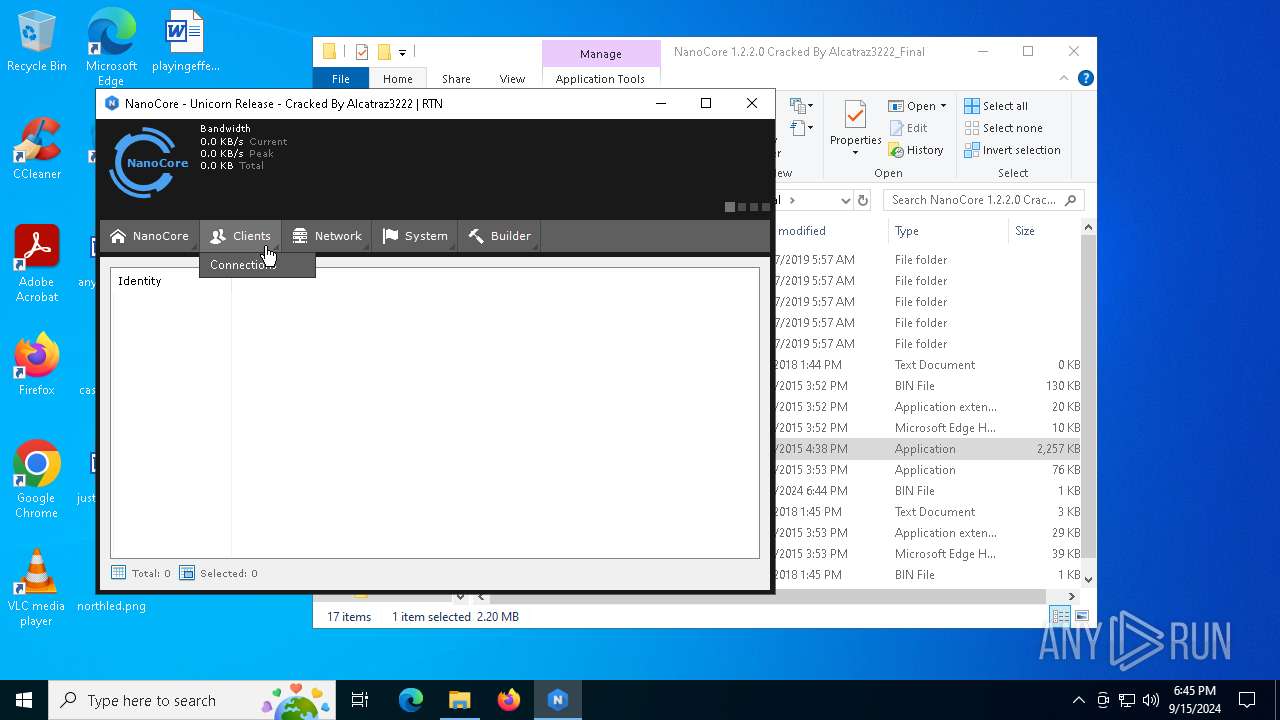Screen dimensions: 1280x720
Task: Select the 130 KB BIN File row
Action: [928, 386]
